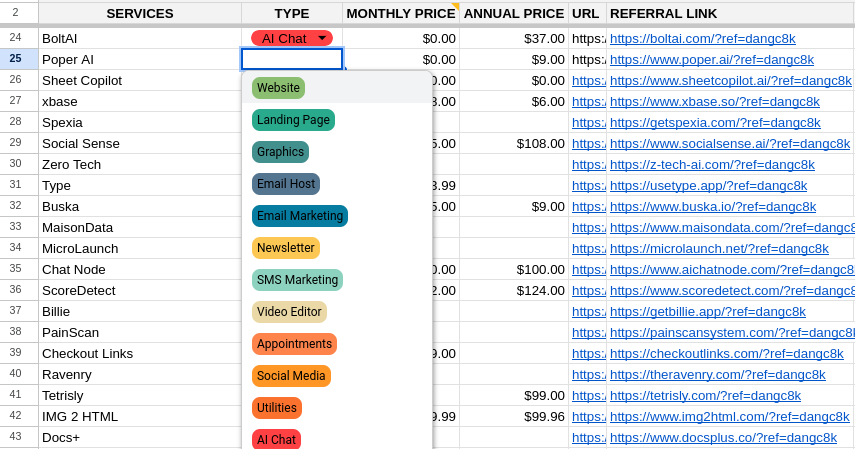Select the URL header cell
The width and height of the screenshot is (855, 449).
587,14
